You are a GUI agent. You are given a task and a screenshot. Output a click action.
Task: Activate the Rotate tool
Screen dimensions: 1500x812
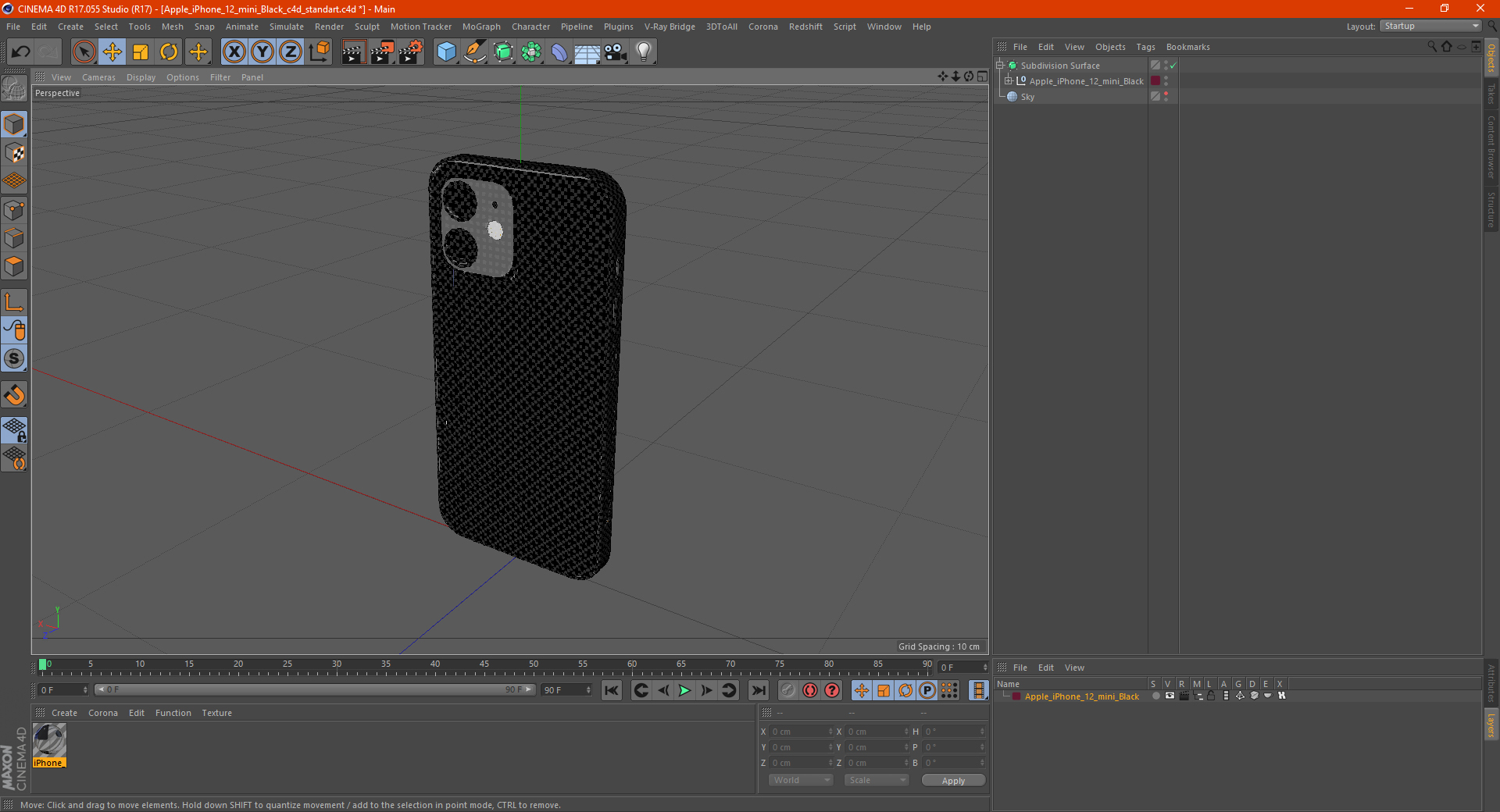tap(169, 52)
